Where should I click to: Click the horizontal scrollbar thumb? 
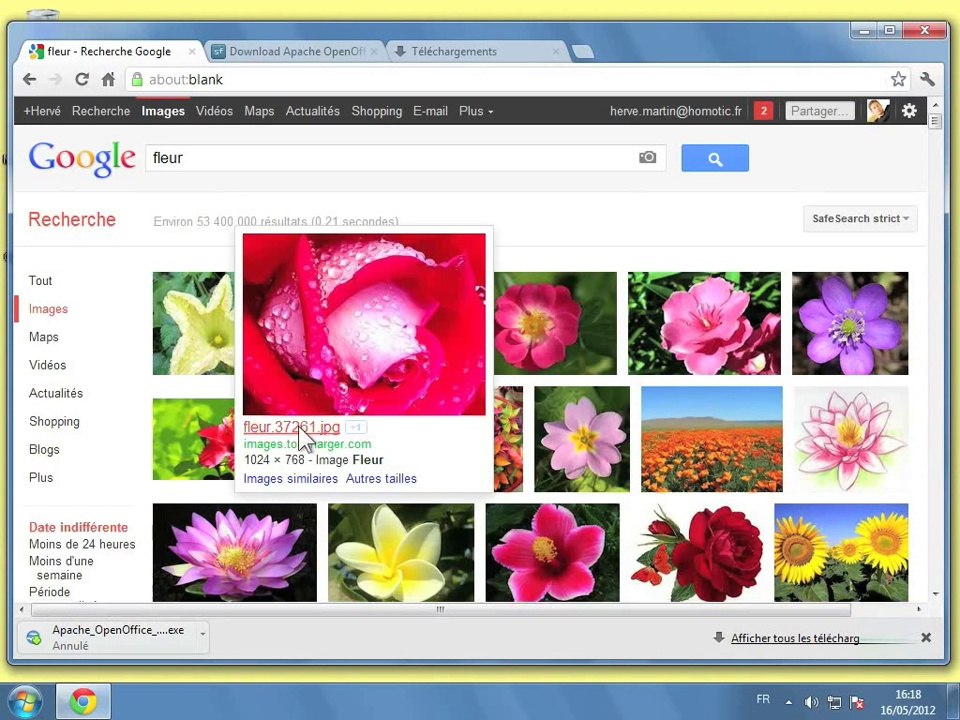coord(440,609)
